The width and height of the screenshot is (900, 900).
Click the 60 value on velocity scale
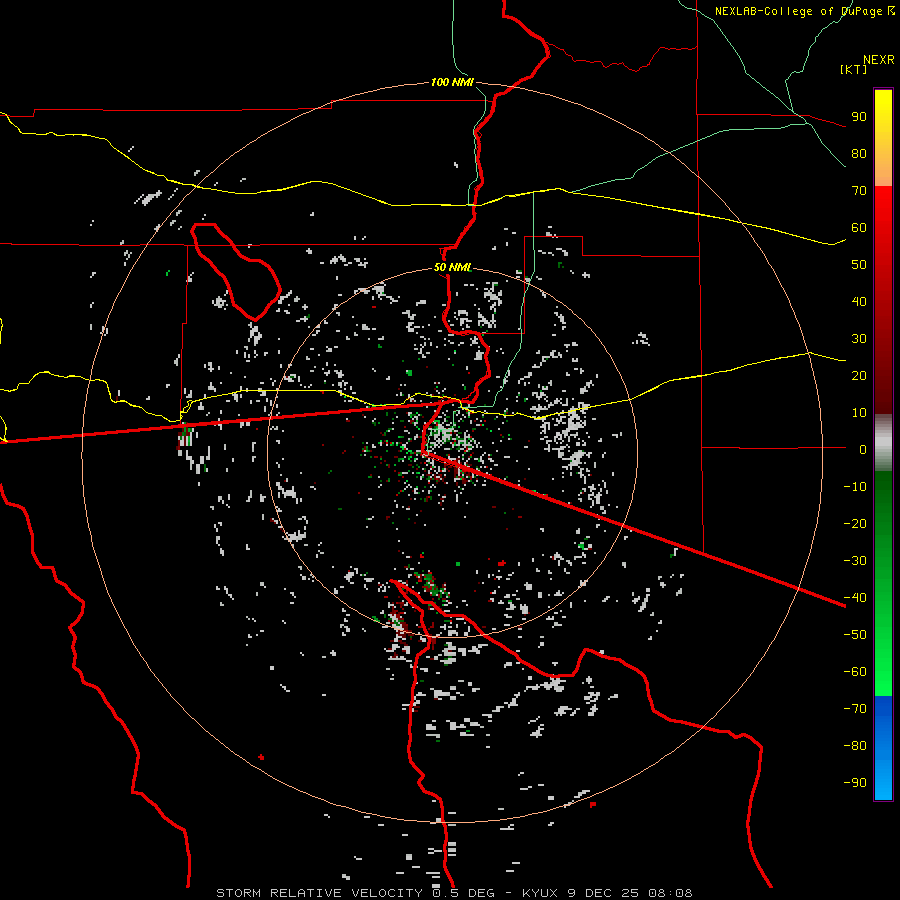coord(859,227)
